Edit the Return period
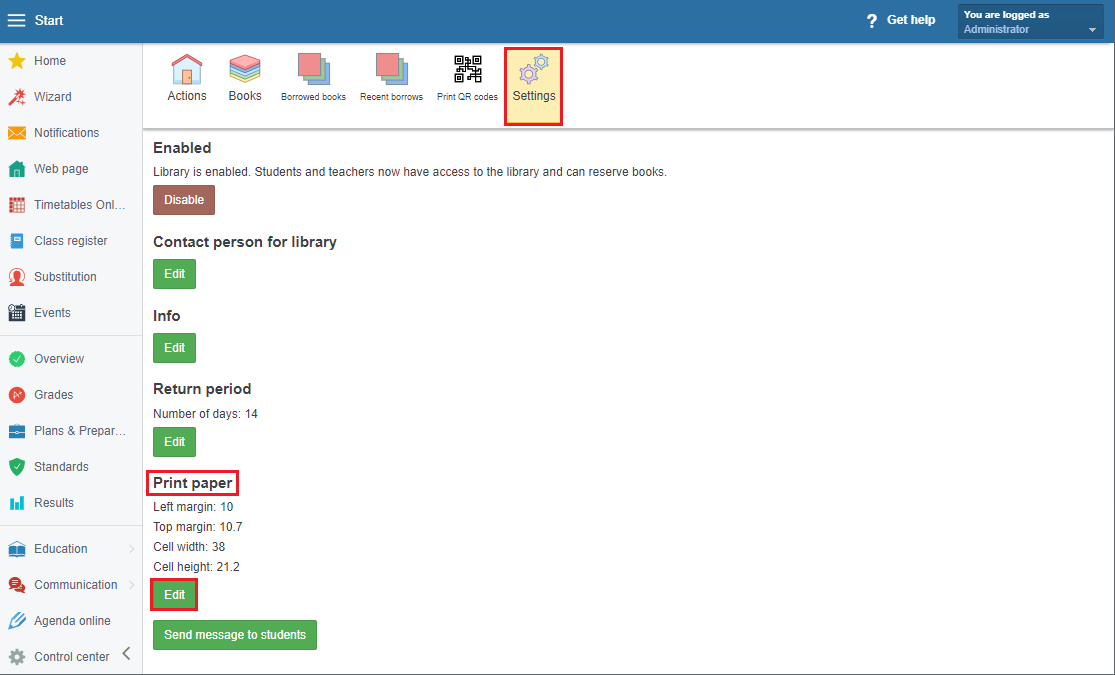1115x675 pixels. [x=174, y=442]
